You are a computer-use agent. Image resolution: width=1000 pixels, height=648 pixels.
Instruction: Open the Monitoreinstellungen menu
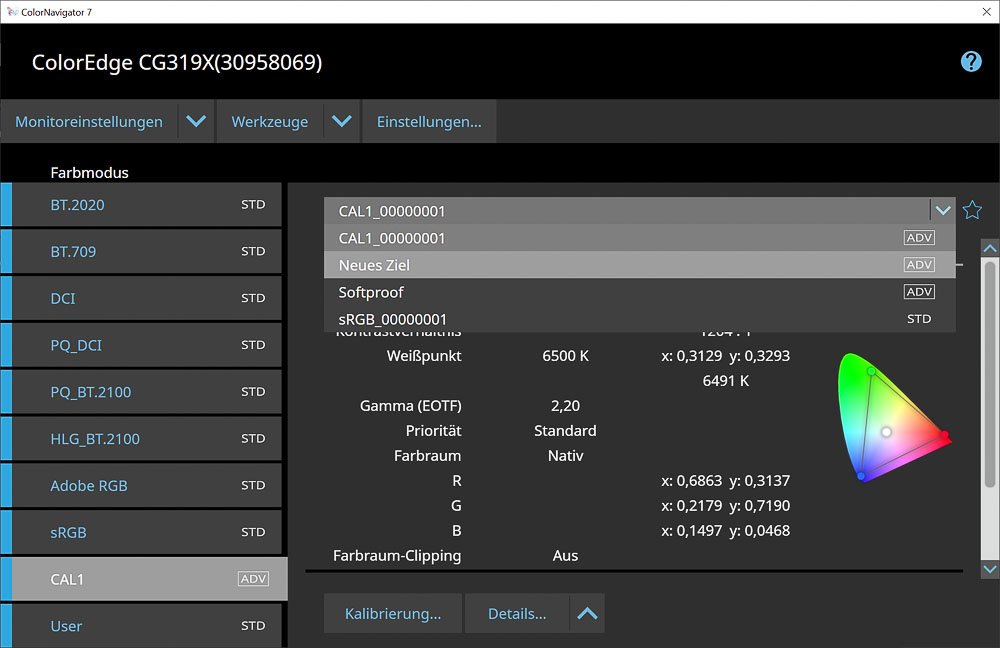[89, 121]
